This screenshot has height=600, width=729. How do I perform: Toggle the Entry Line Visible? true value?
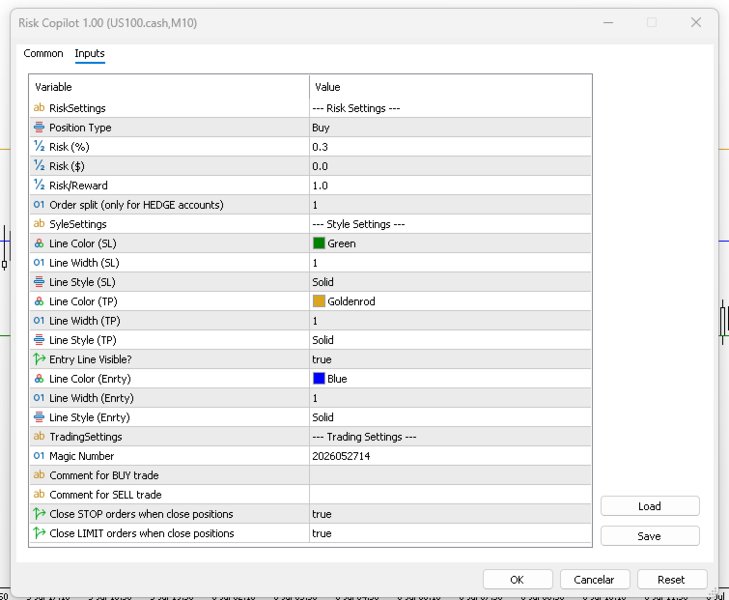(x=451, y=359)
